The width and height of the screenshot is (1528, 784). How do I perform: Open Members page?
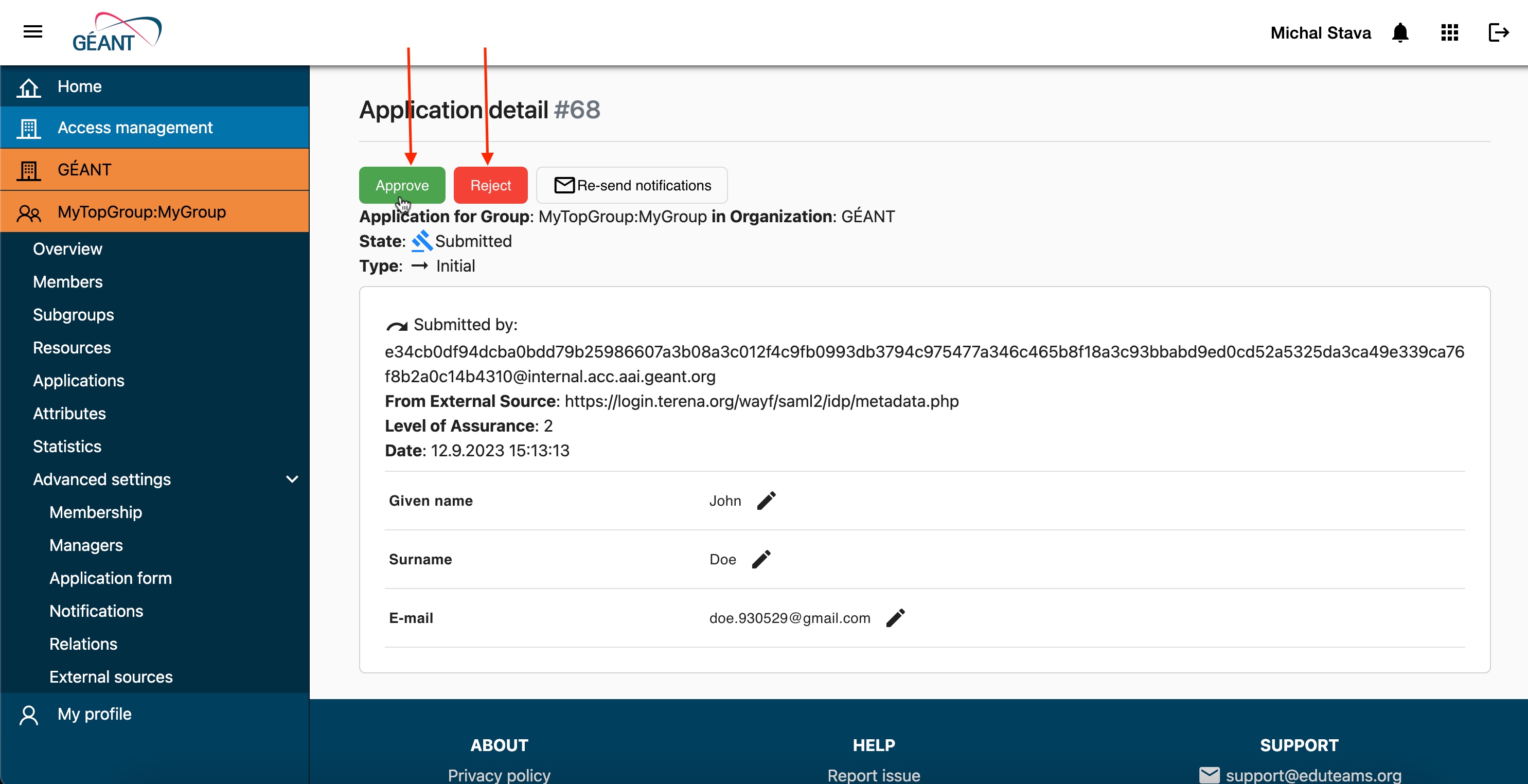[x=67, y=282]
